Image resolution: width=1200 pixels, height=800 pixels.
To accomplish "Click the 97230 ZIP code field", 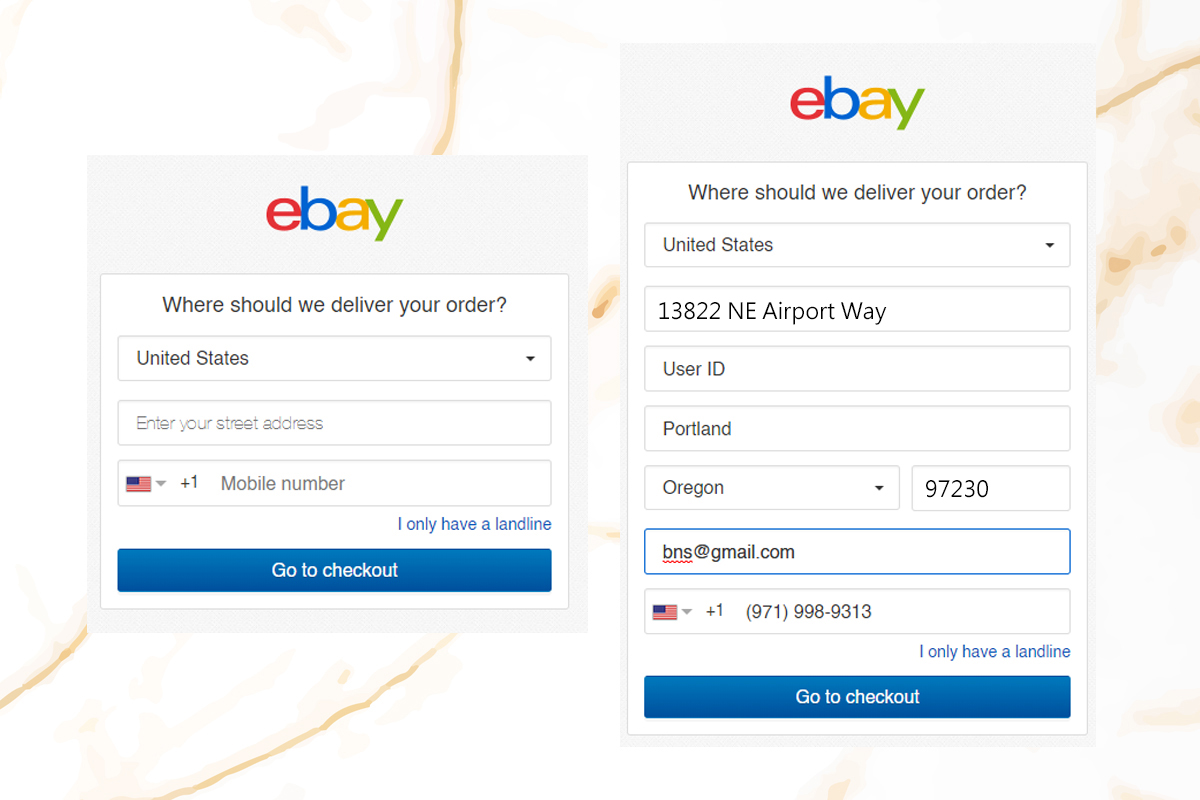I will coord(990,489).
